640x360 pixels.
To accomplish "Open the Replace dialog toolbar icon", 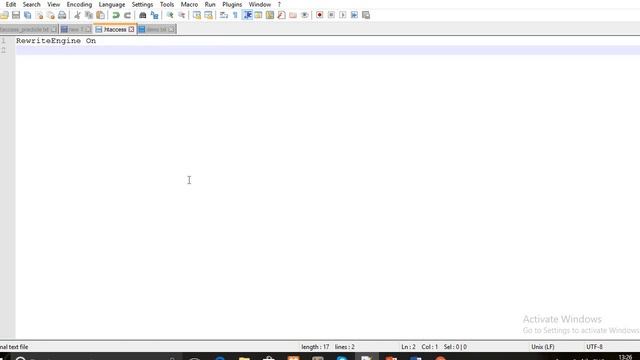I will pyautogui.click(x=154, y=15).
